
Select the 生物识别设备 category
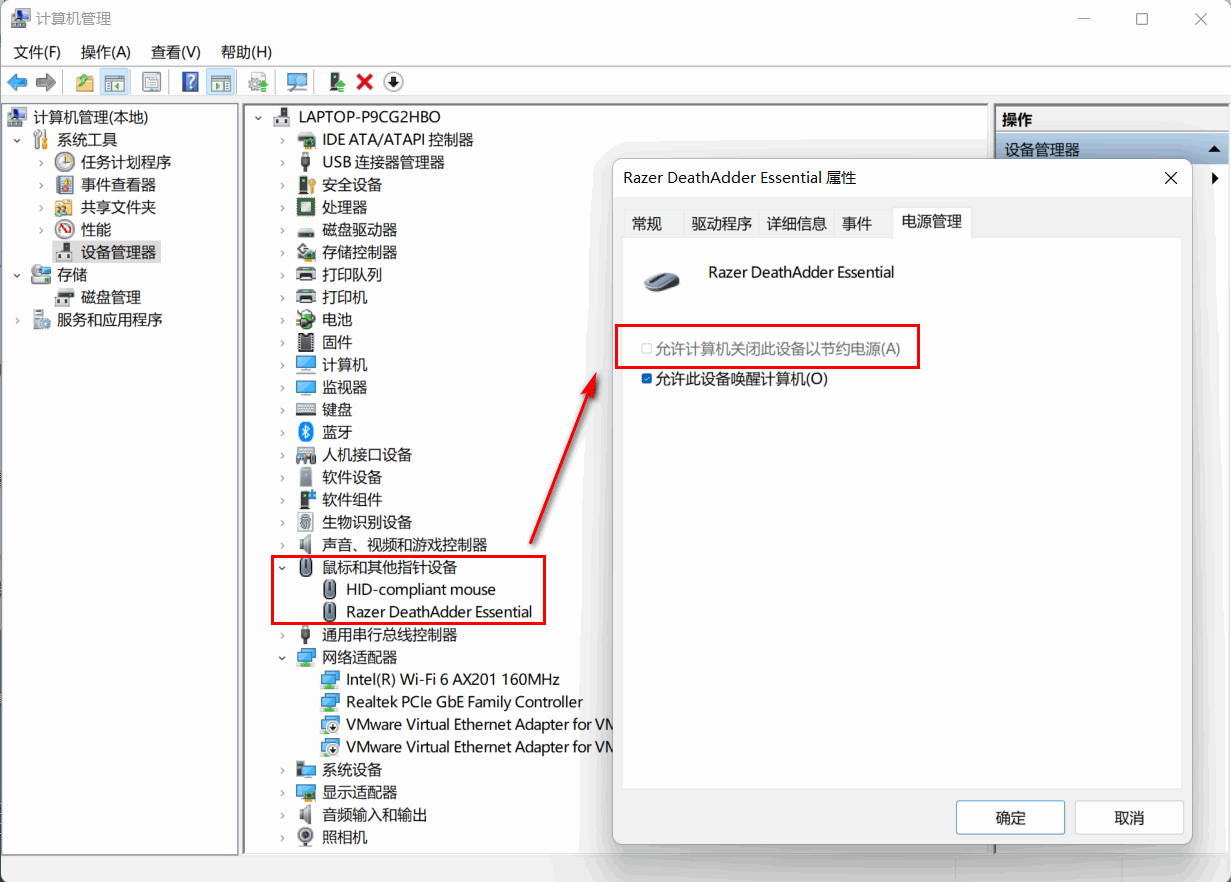(x=367, y=522)
